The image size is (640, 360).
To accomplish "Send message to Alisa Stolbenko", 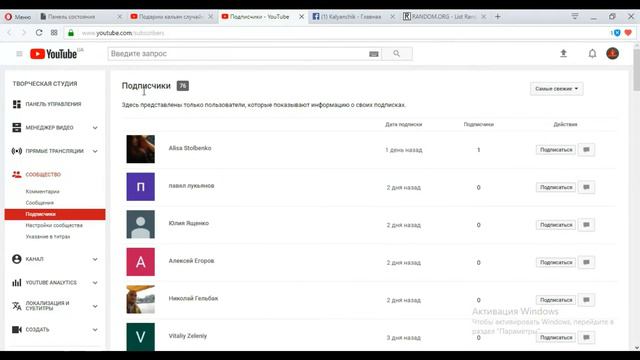I will (587, 150).
